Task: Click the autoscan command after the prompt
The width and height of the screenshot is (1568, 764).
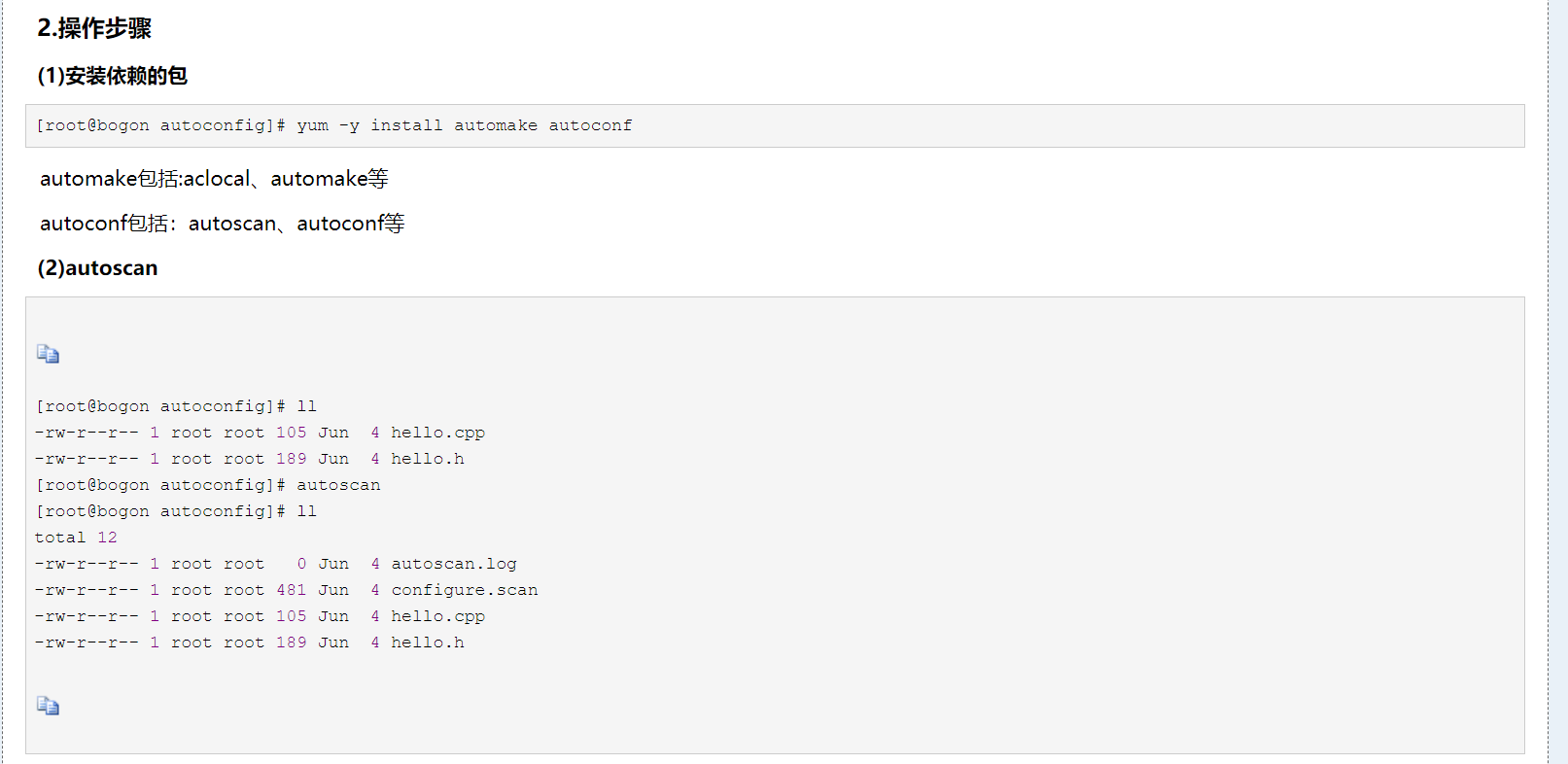Action: pos(338,485)
